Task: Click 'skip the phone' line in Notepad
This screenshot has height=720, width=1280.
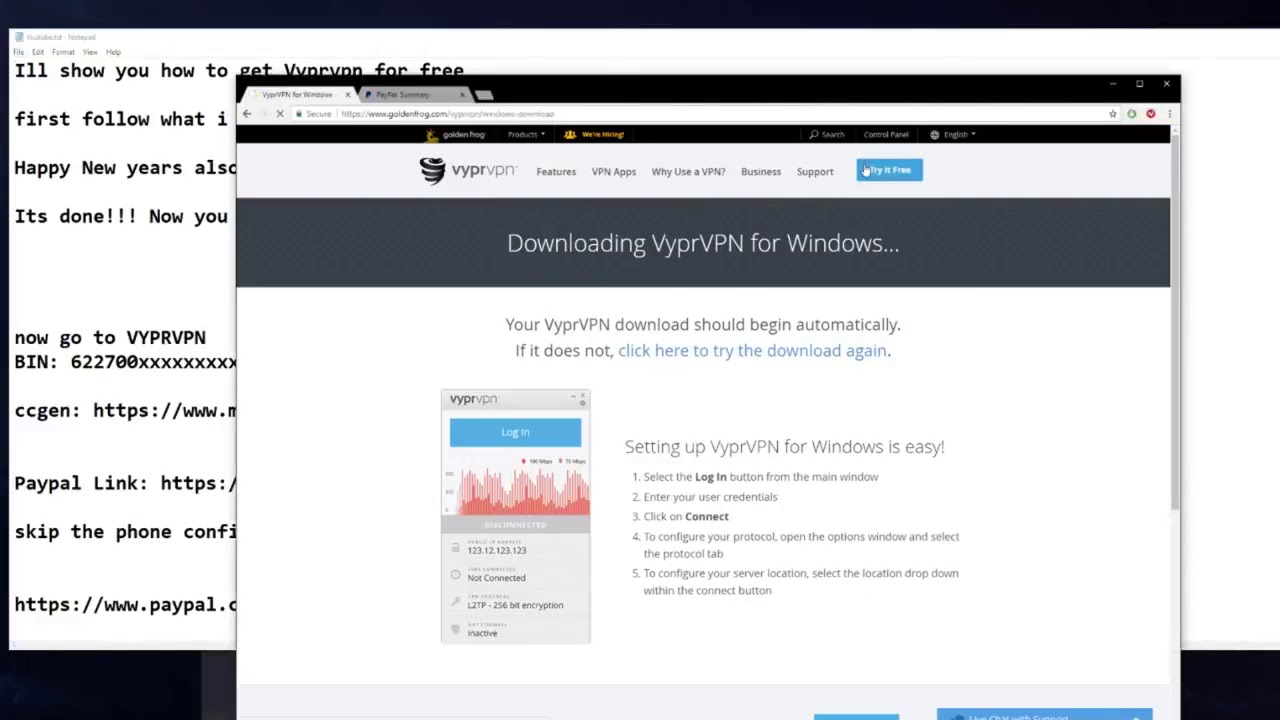Action: pyautogui.click(x=125, y=532)
